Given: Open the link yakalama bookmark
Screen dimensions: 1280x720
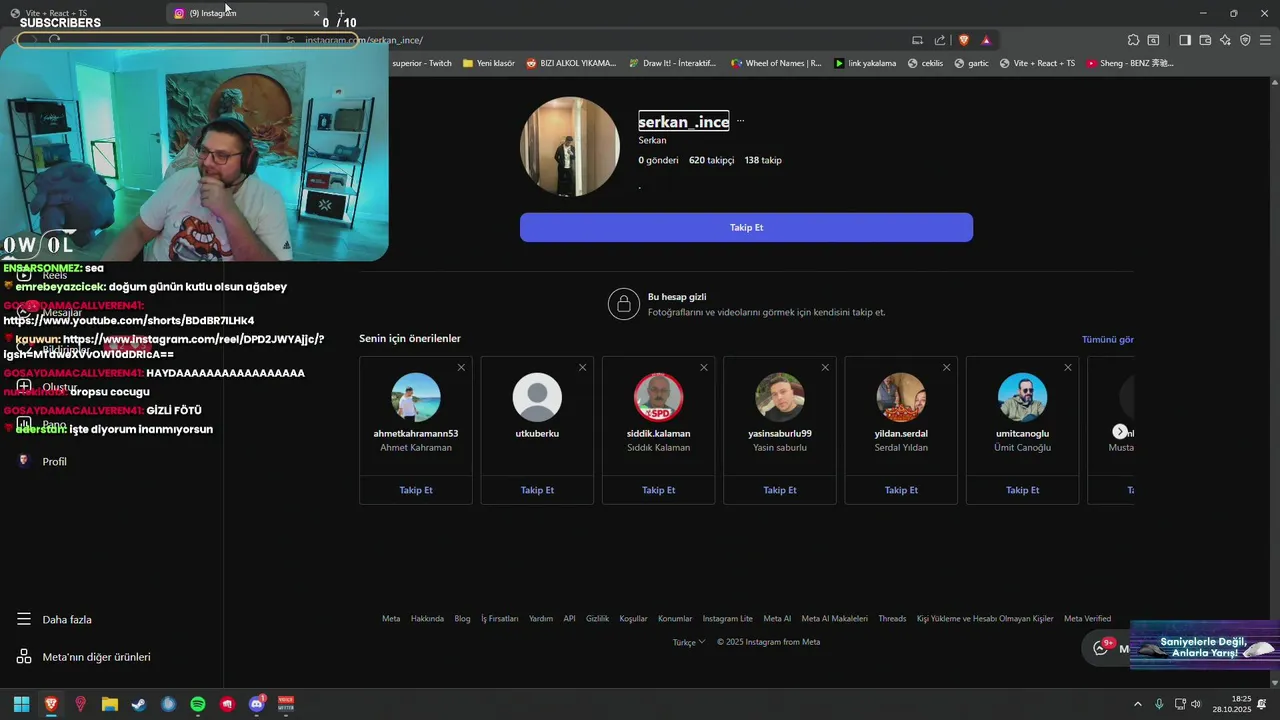Looking at the screenshot, I should [x=865, y=63].
